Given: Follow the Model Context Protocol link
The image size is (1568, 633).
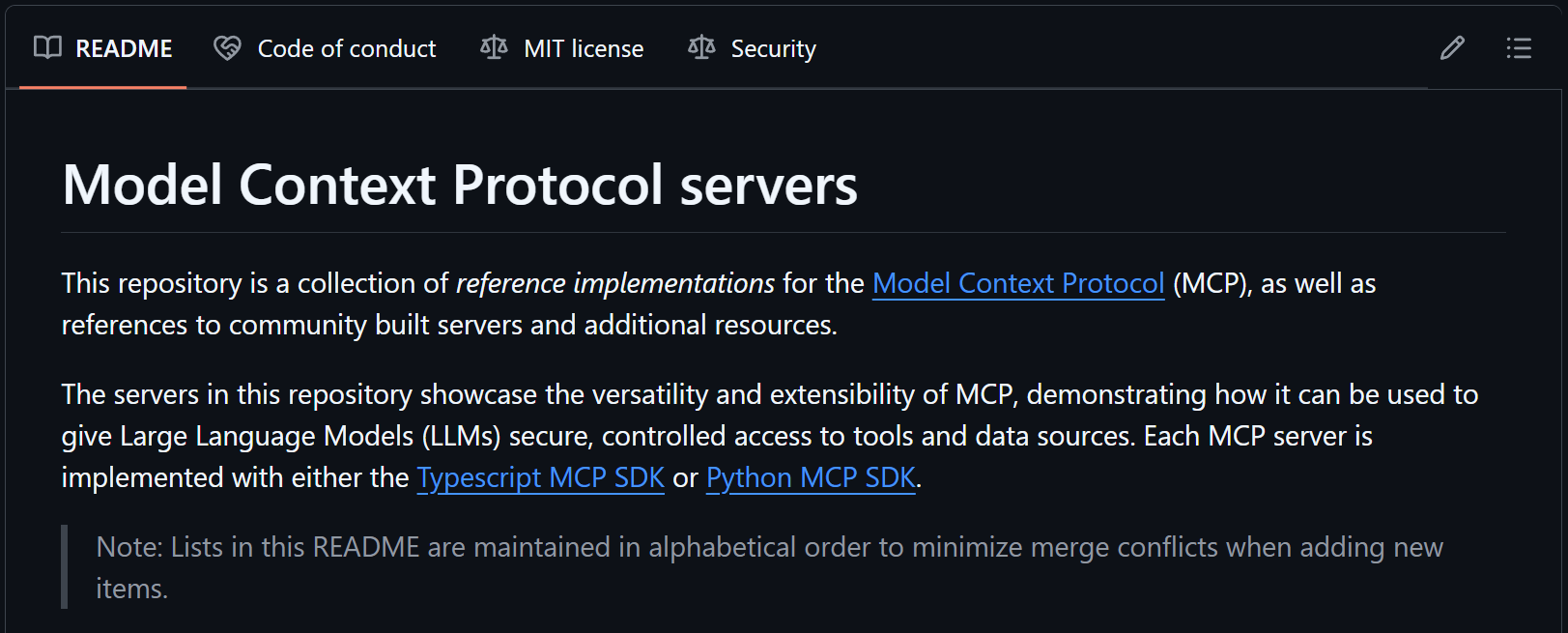Looking at the screenshot, I should click(x=1018, y=283).
